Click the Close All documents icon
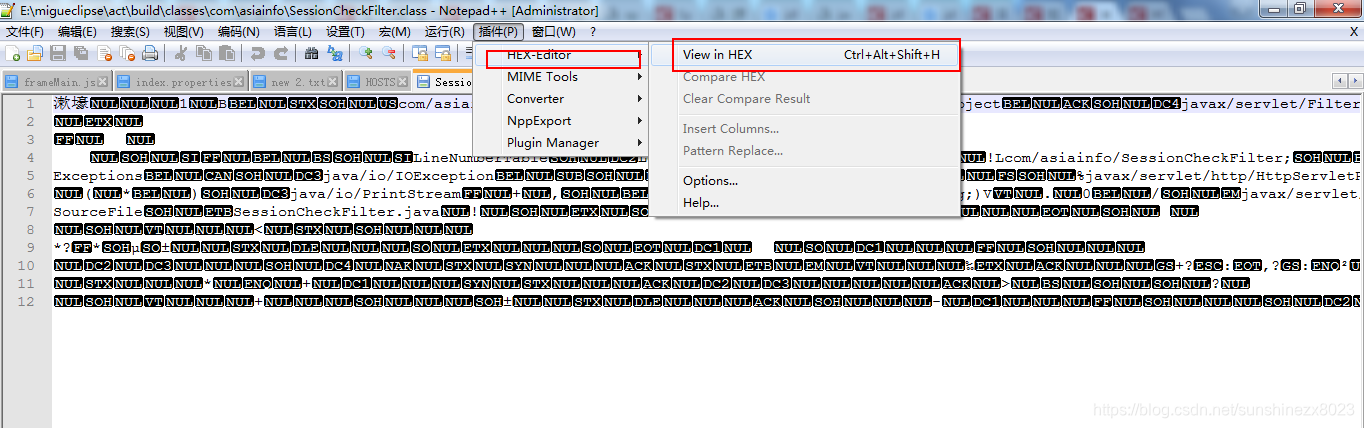The width and height of the screenshot is (1364, 428). click(x=127, y=53)
